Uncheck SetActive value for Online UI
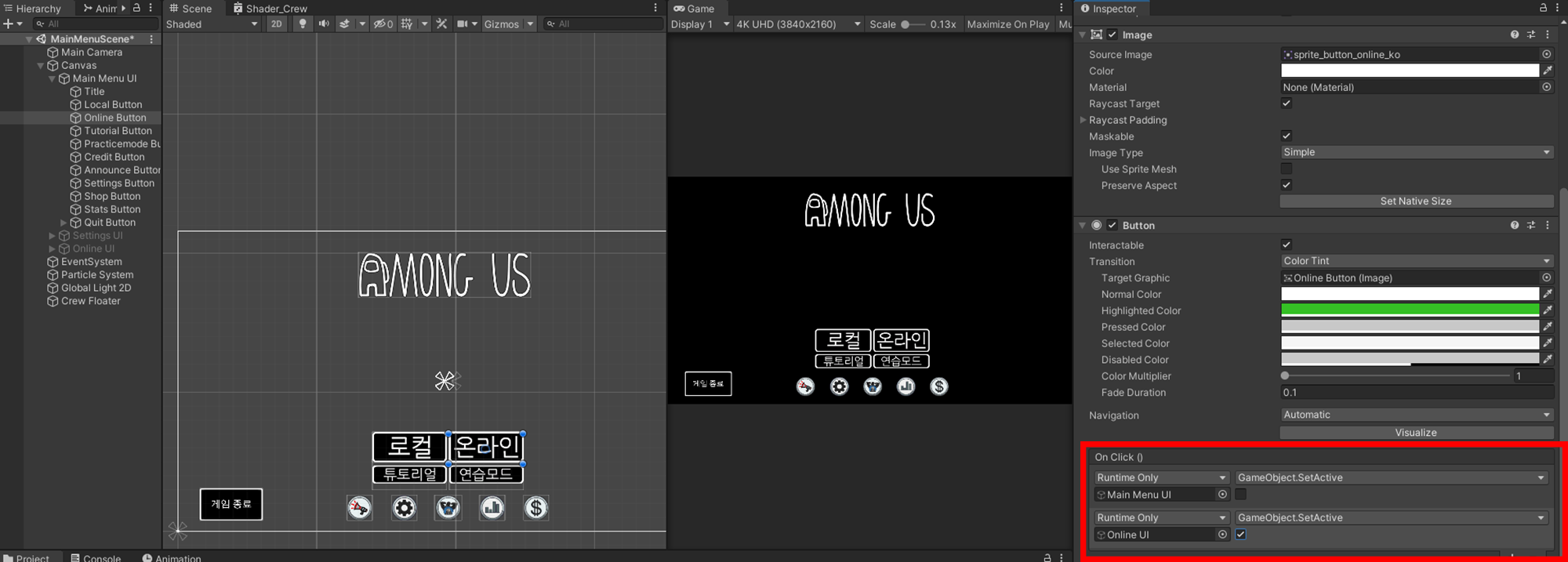The height and width of the screenshot is (562, 1568). pyautogui.click(x=1240, y=535)
